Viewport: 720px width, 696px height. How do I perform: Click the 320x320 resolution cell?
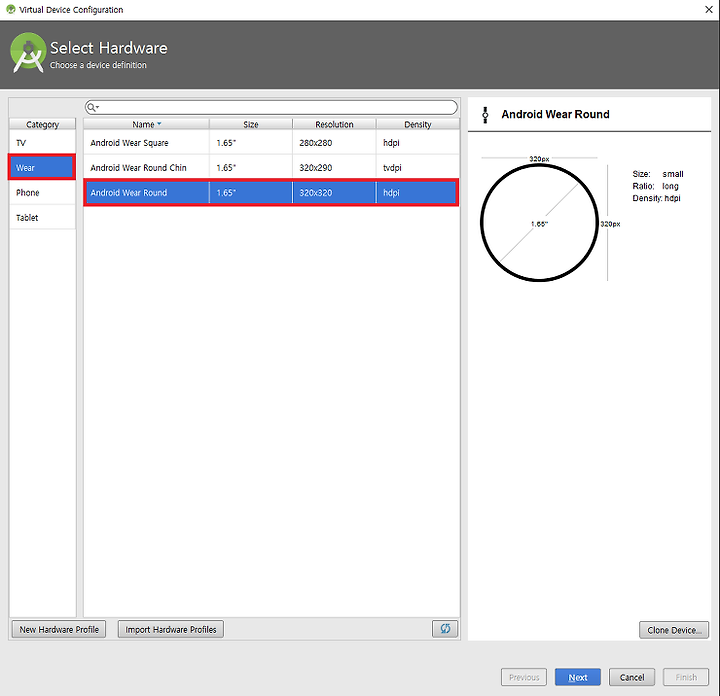(x=334, y=192)
